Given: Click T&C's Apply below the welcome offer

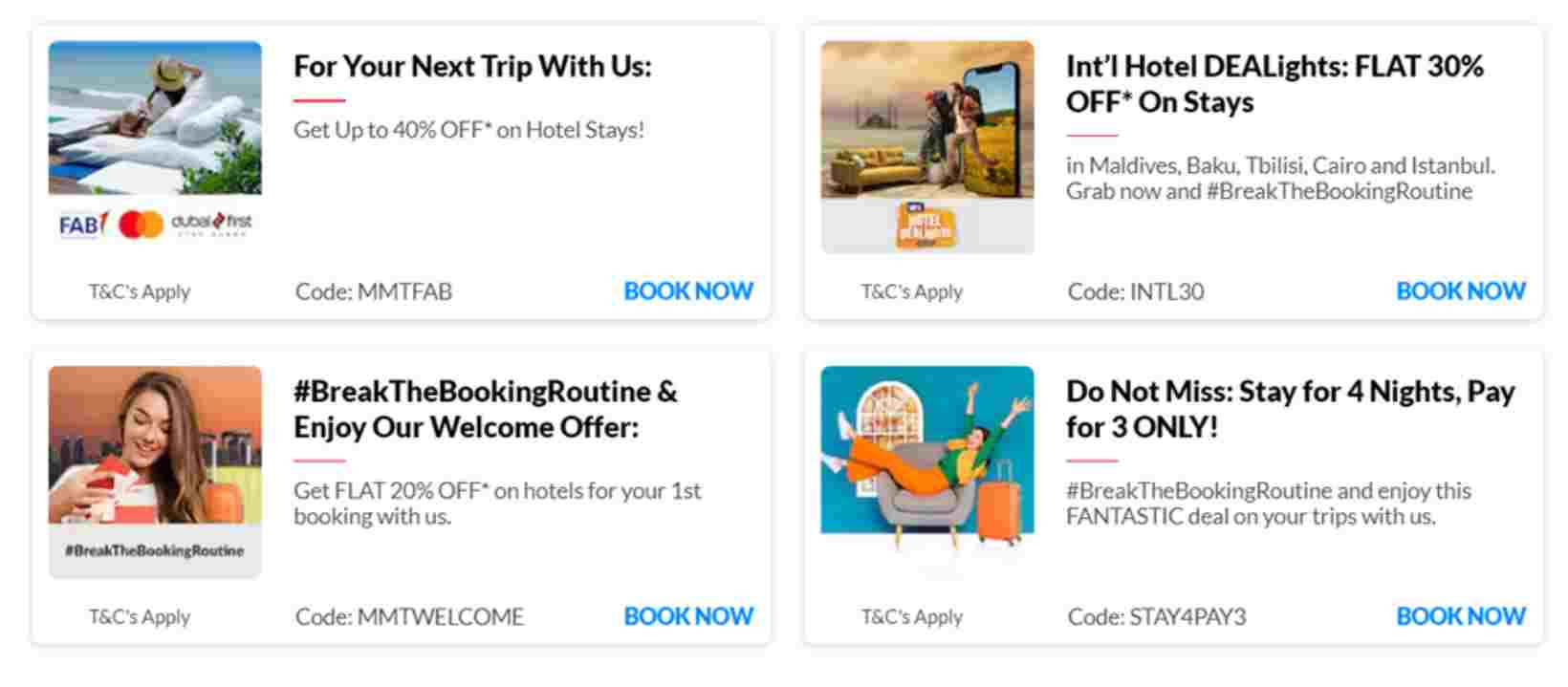Looking at the screenshot, I should coord(140,617).
